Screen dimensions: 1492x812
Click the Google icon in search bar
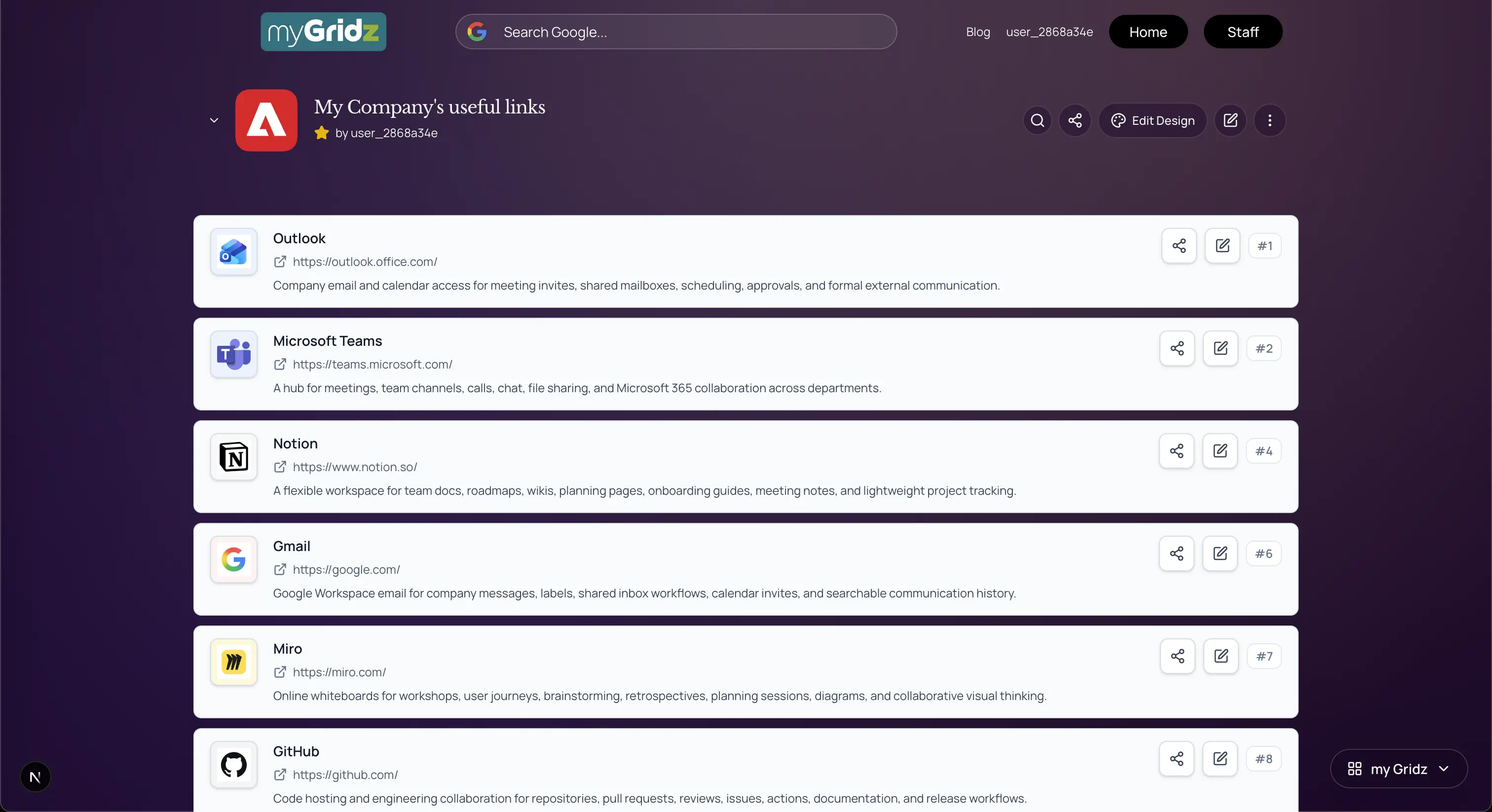click(477, 32)
